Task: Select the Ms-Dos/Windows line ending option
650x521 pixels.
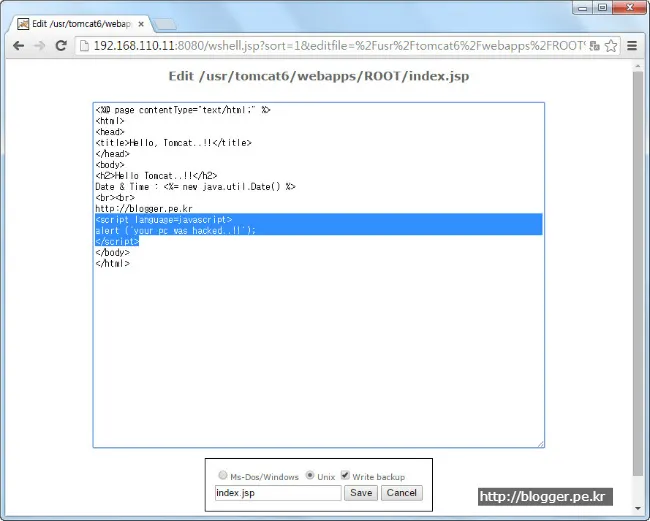Action: [222, 476]
